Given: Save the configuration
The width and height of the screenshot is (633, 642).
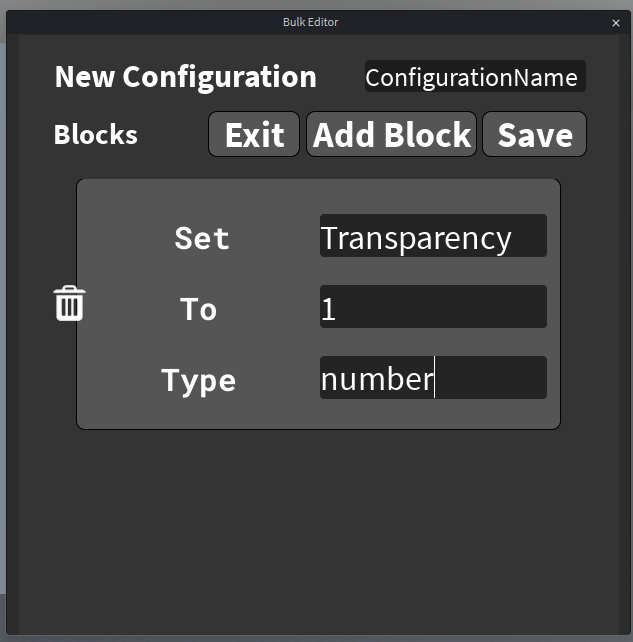Looking at the screenshot, I should point(534,135).
